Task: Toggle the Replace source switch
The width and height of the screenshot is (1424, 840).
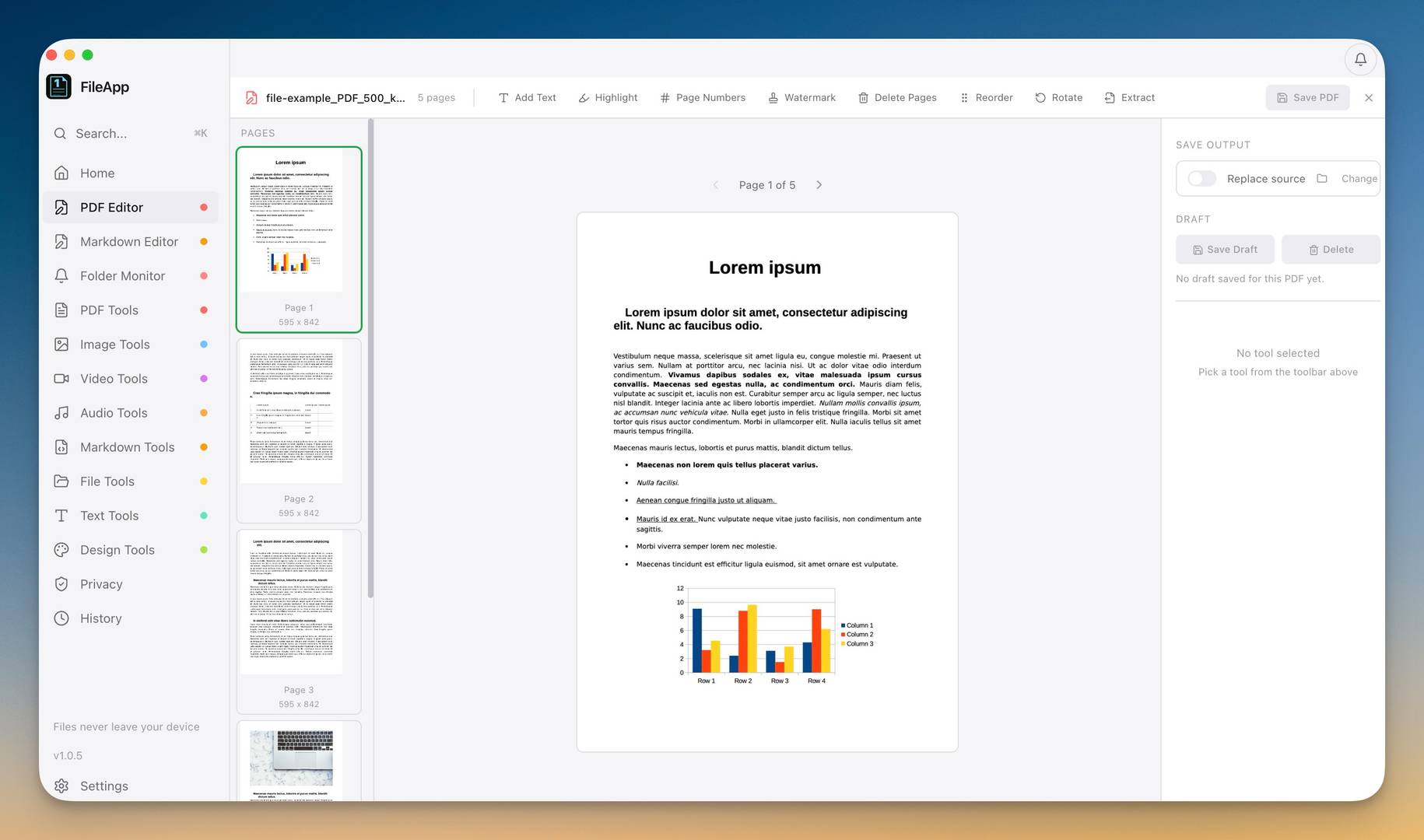Action: [1201, 179]
